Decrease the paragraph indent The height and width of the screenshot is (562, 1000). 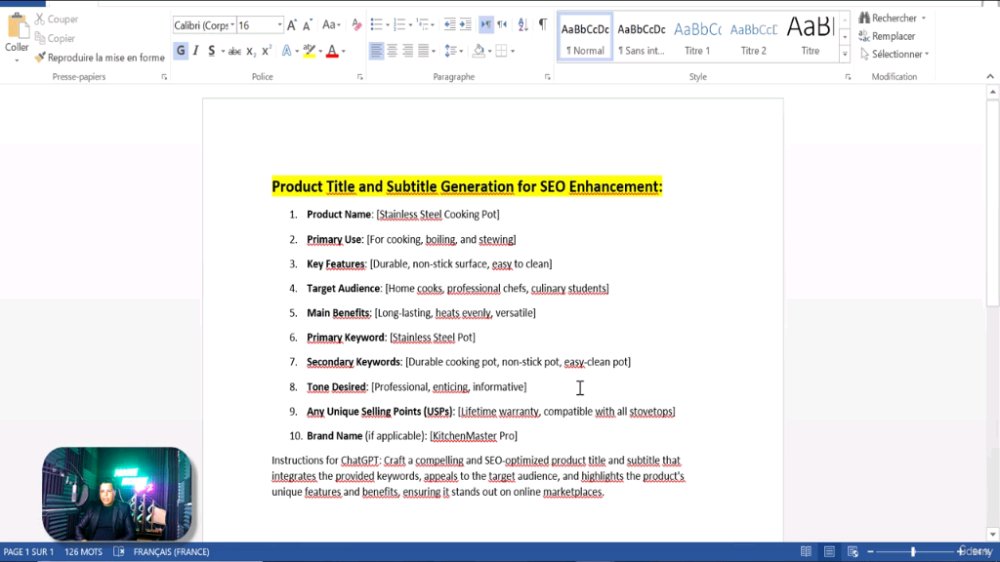pyautogui.click(x=450, y=25)
